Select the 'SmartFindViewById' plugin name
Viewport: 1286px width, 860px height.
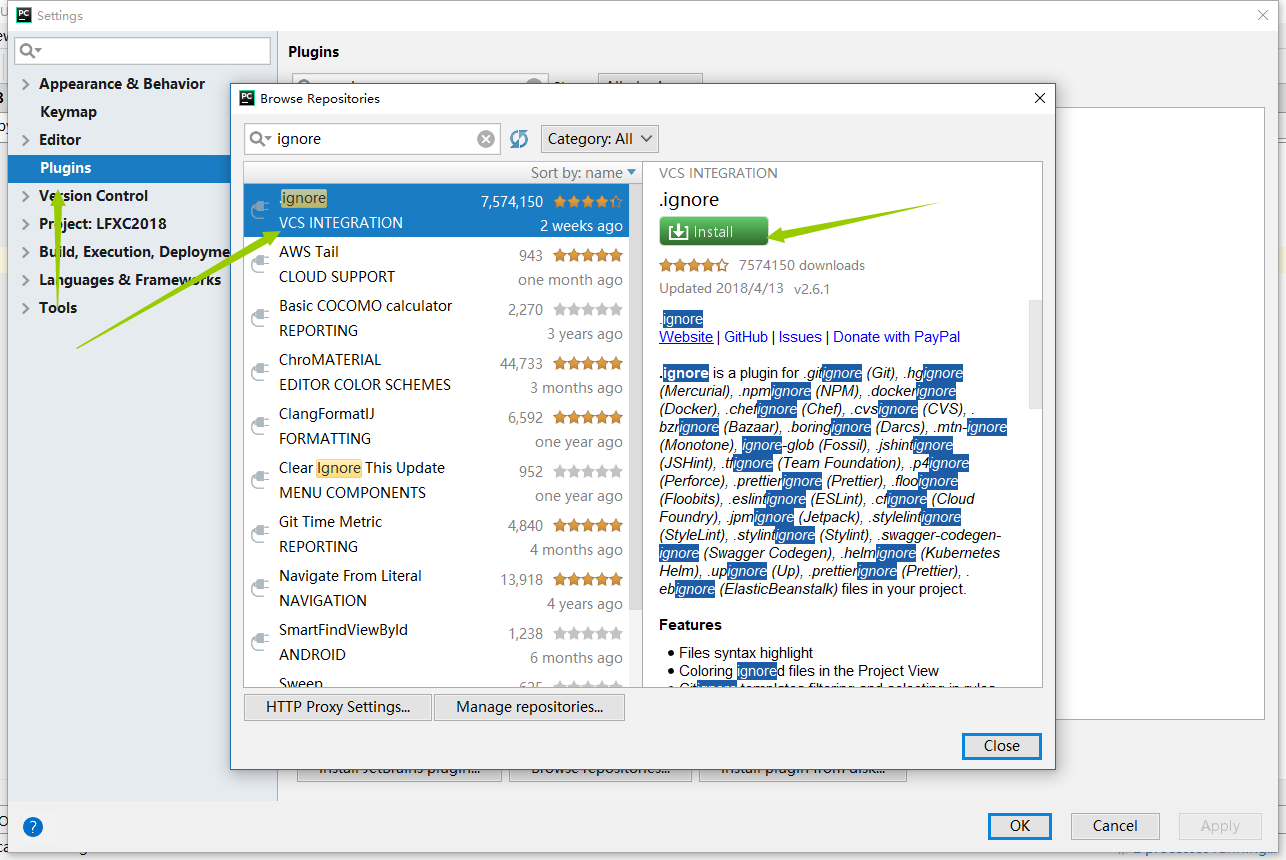[x=344, y=630]
